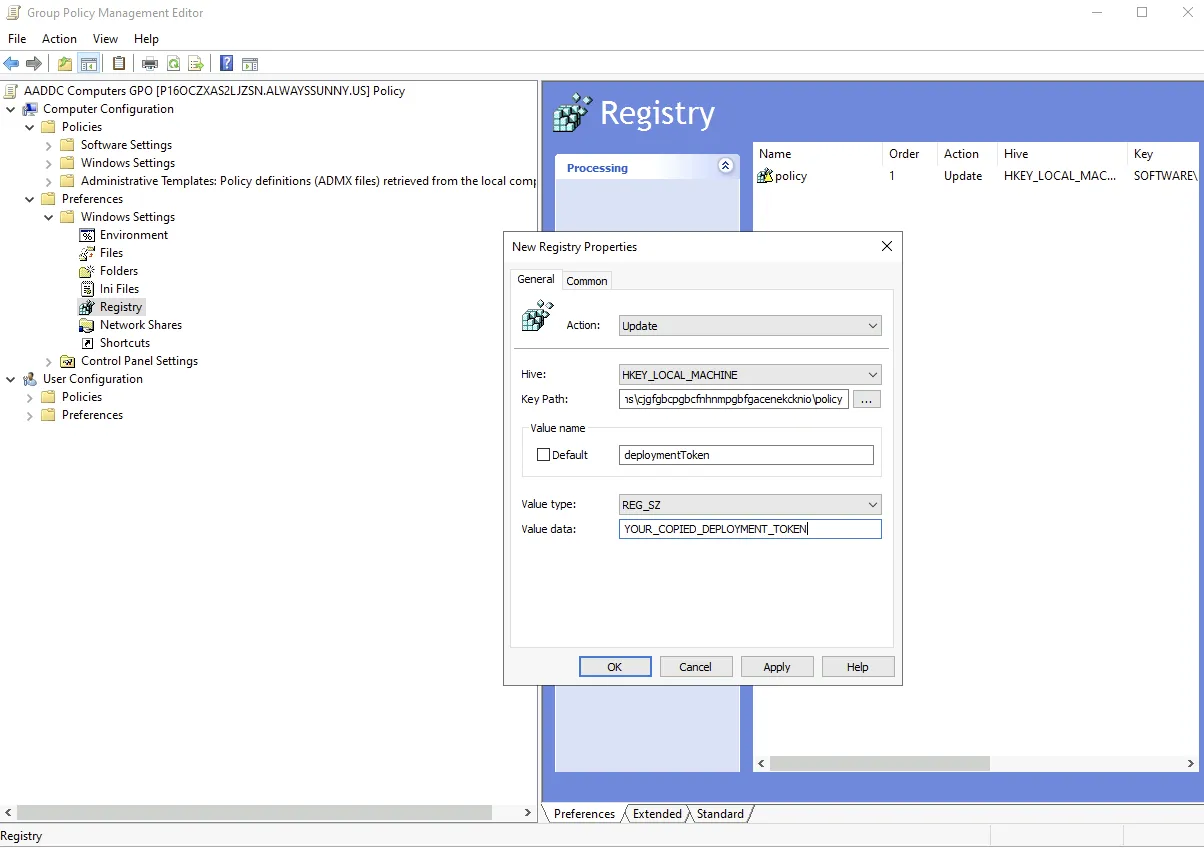Image resolution: width=1204 pixels, height=848 pixels.
Task: Collapse Policies under Computer Configuration
Action: [30, 127]
